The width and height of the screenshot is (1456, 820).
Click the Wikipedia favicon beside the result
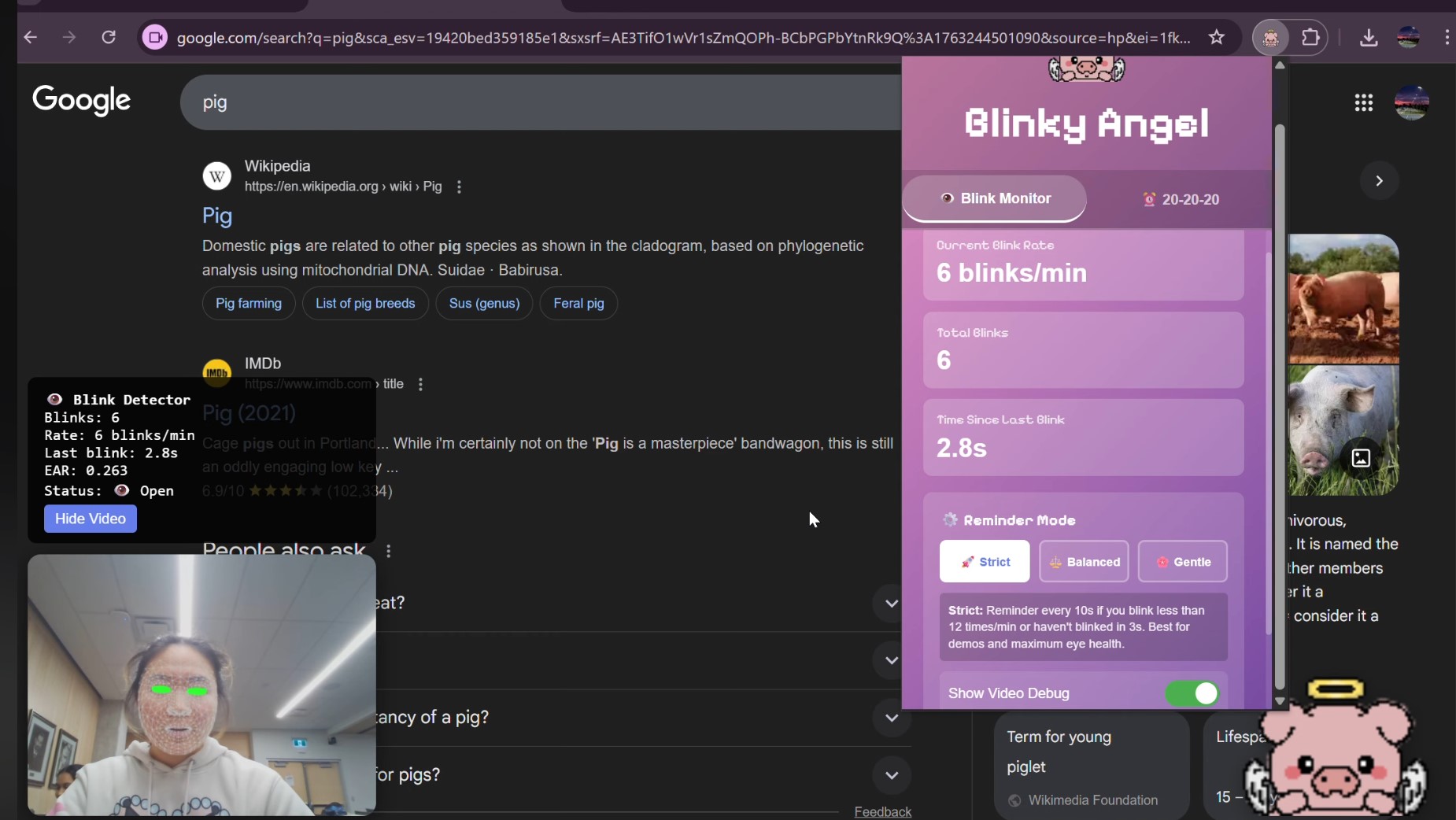(x=217, y=175)
